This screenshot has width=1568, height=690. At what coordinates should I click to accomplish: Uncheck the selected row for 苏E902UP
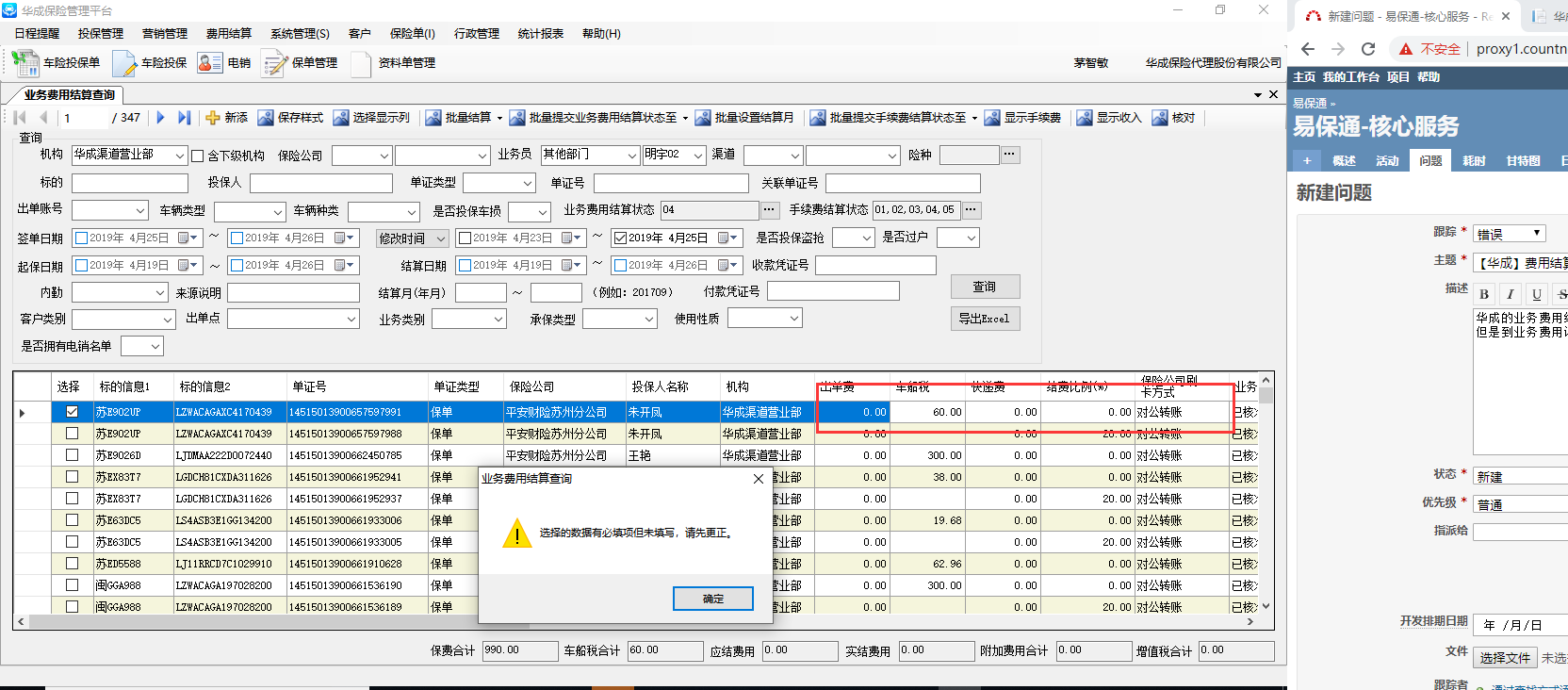(72, 412)
